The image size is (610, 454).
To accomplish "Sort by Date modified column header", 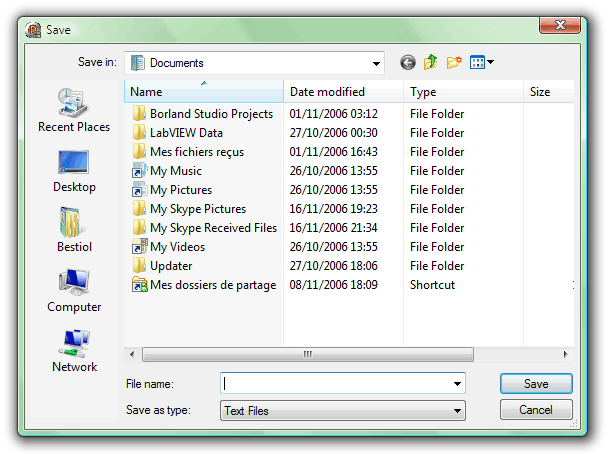I will [x=327, y=92].
